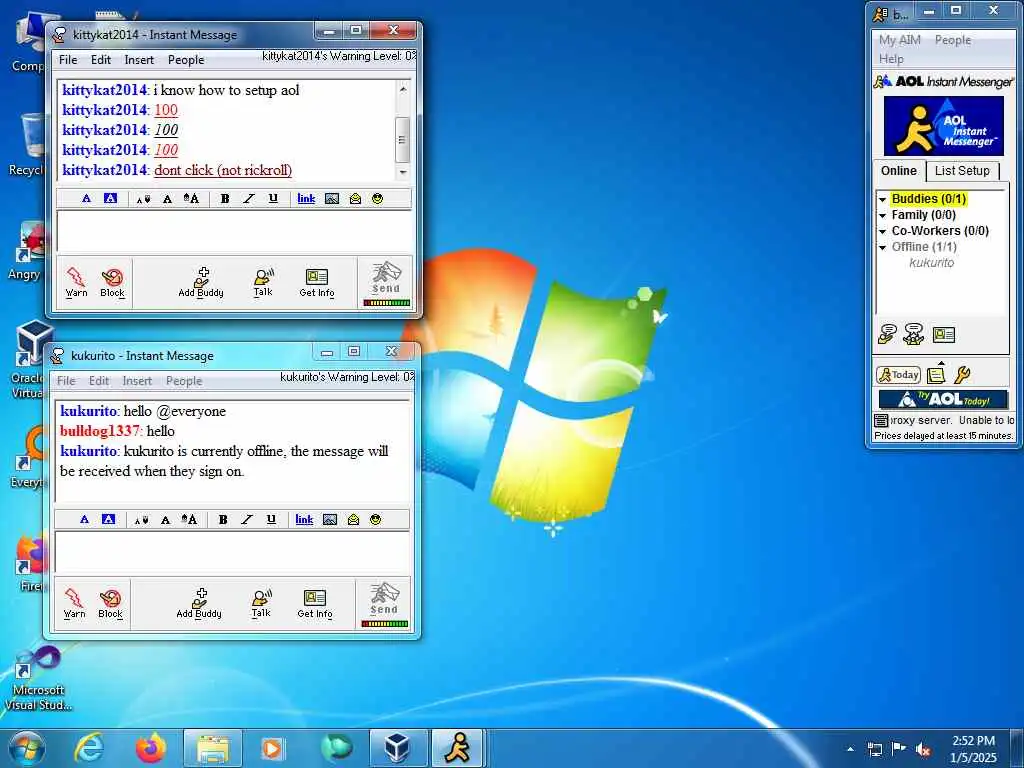Open People menu in kittykat2014 window
Image resolution: width=1024 pixels, height=768 pixels.
(186, 59)
